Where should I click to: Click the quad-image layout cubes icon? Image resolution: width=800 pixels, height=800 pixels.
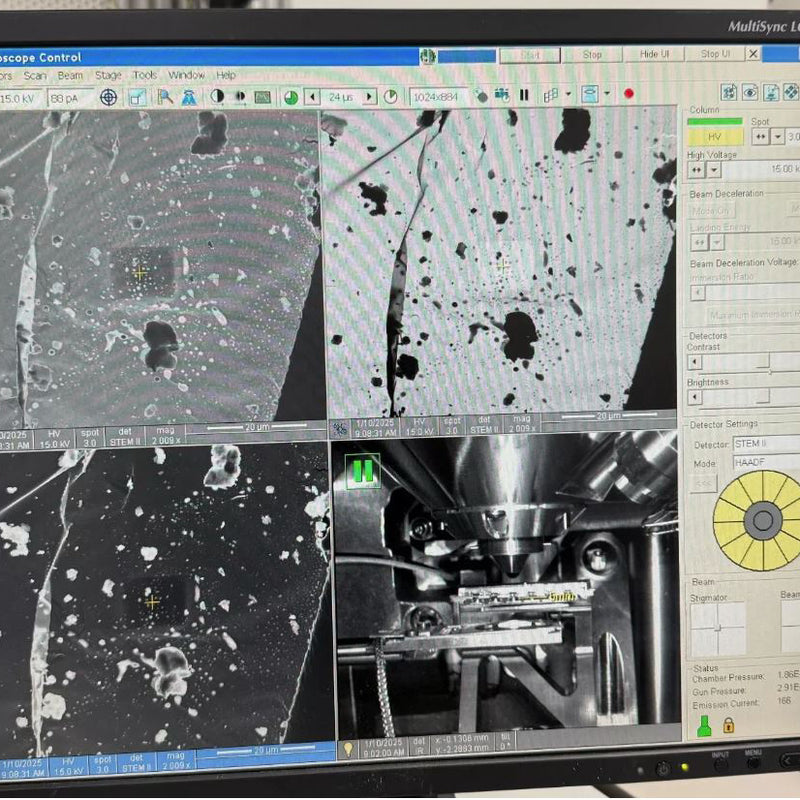click(551, 95)
